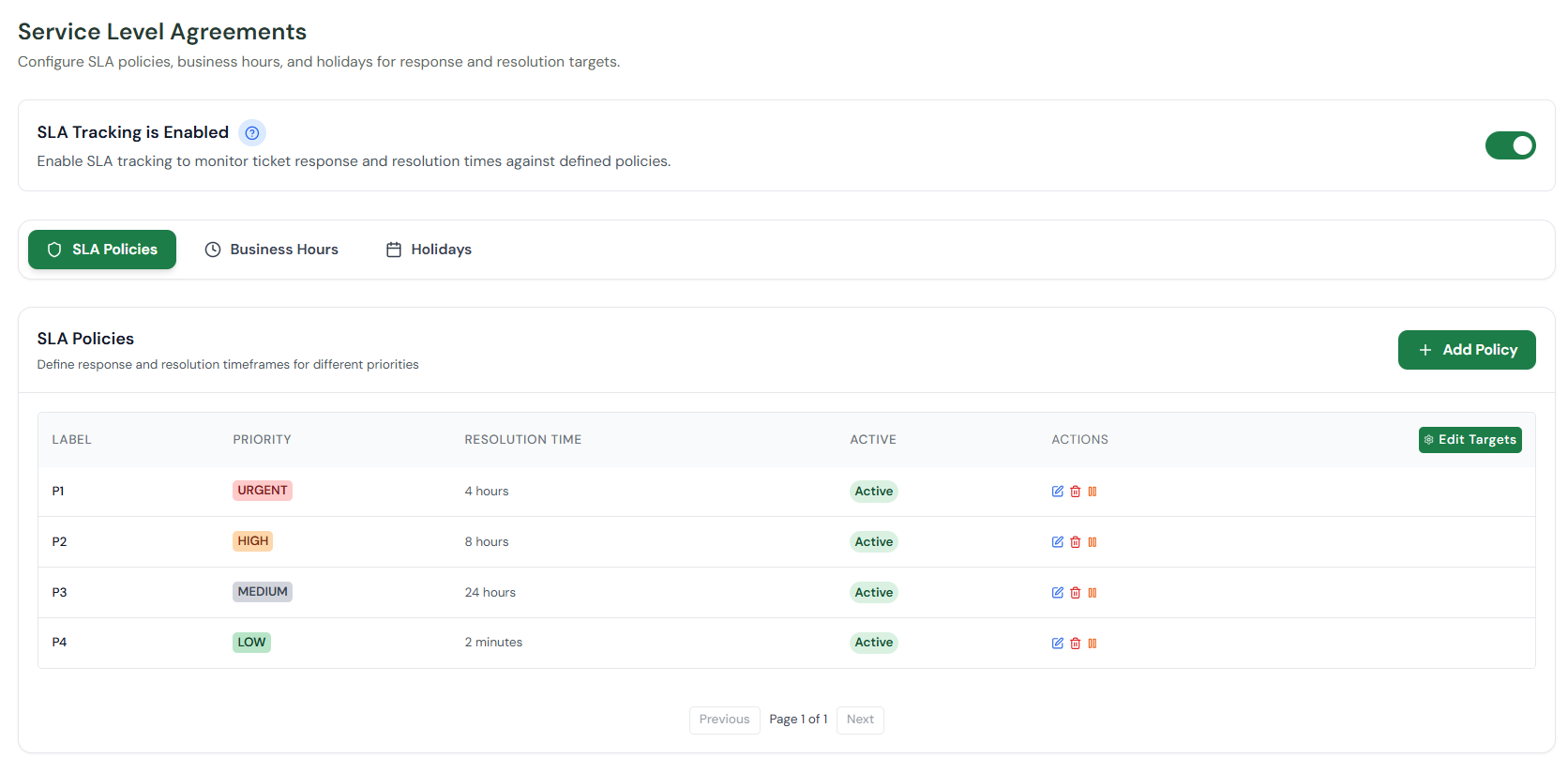Click the MEDIUM priority badge
The height and width of the screenshot is (773, 1568).
263,592
